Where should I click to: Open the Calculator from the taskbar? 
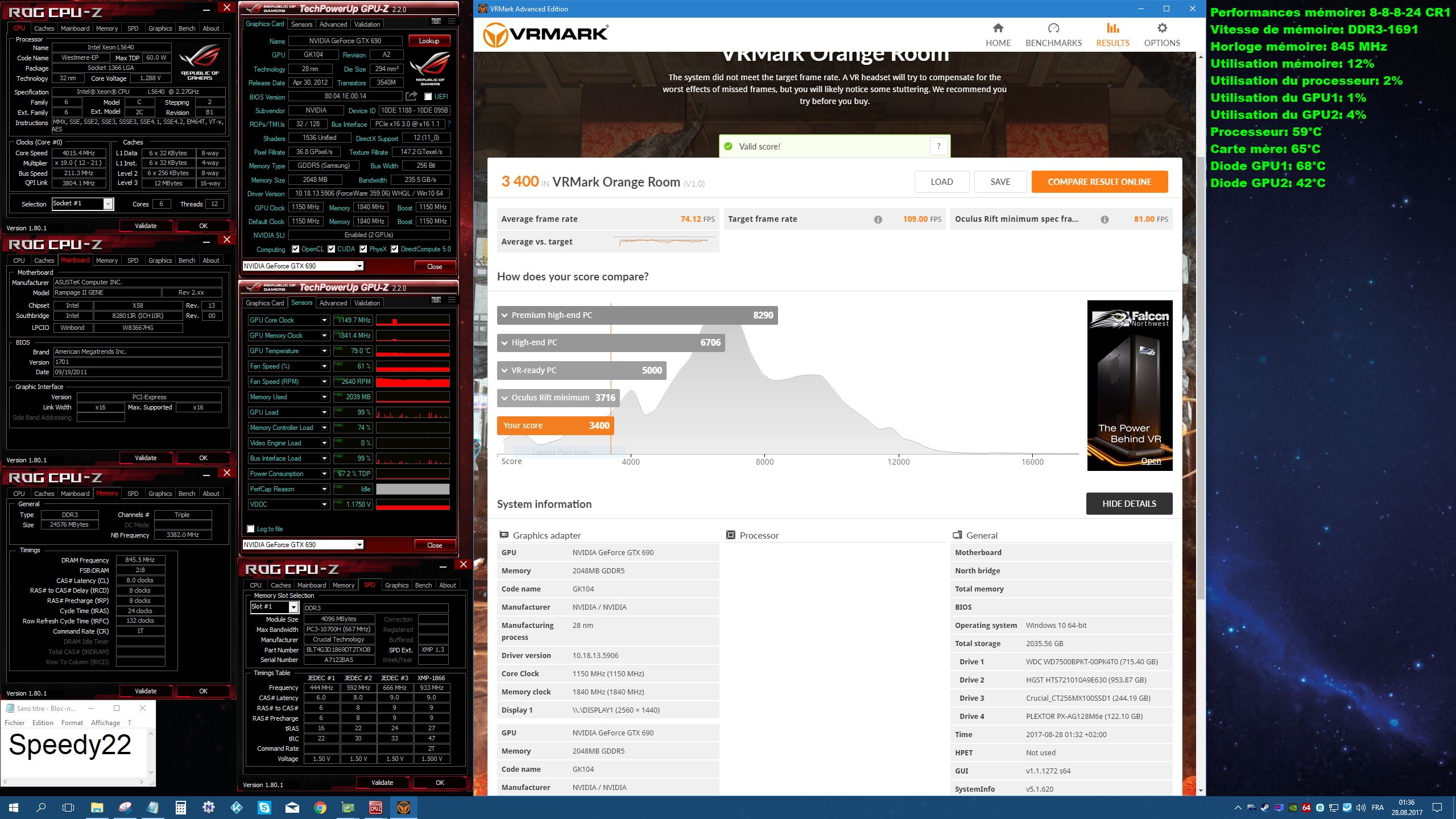click(x=181, y=808)
